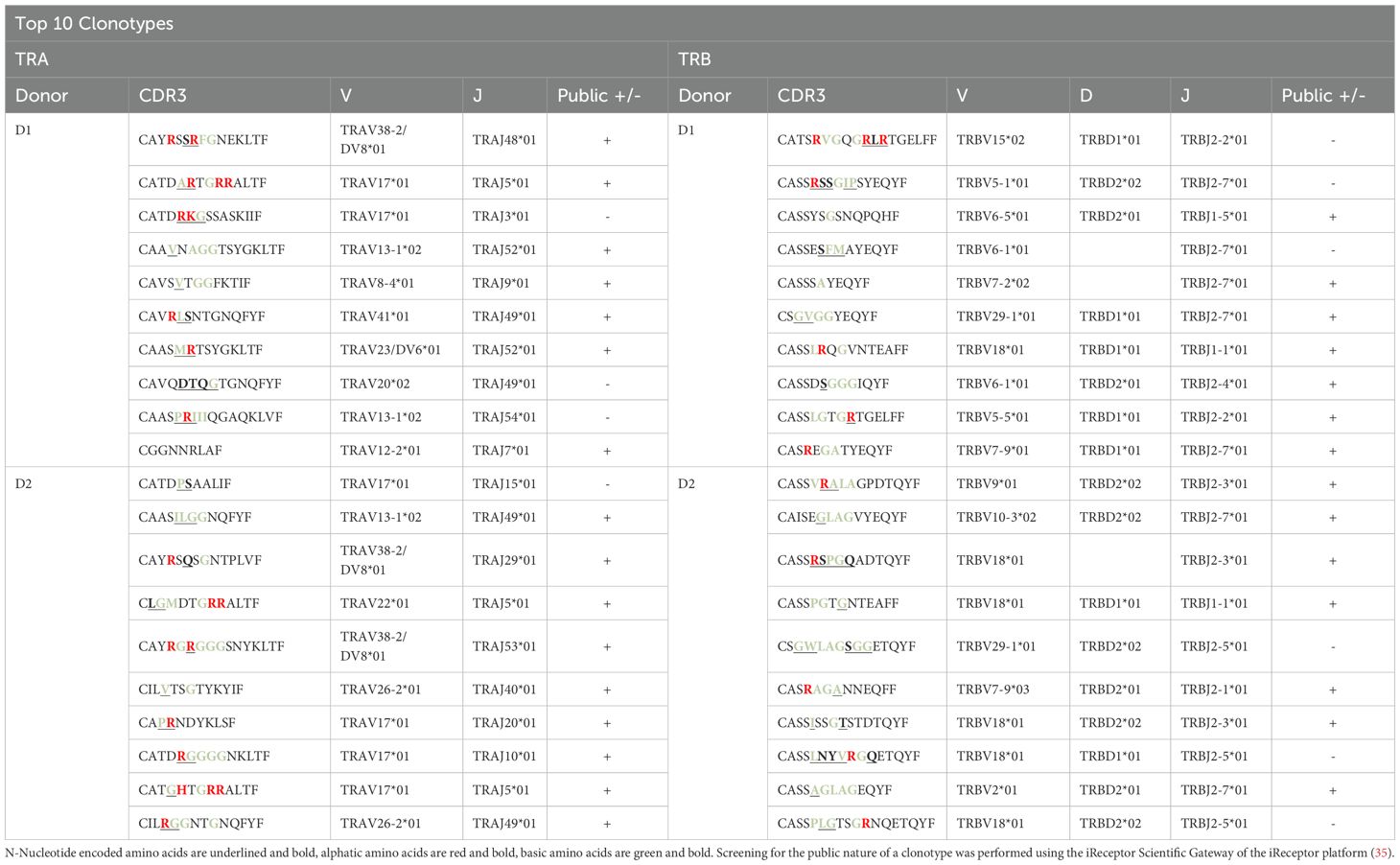Select the TRBV15*02 V gene cell

pyautogui.click(x=991, y=140)
